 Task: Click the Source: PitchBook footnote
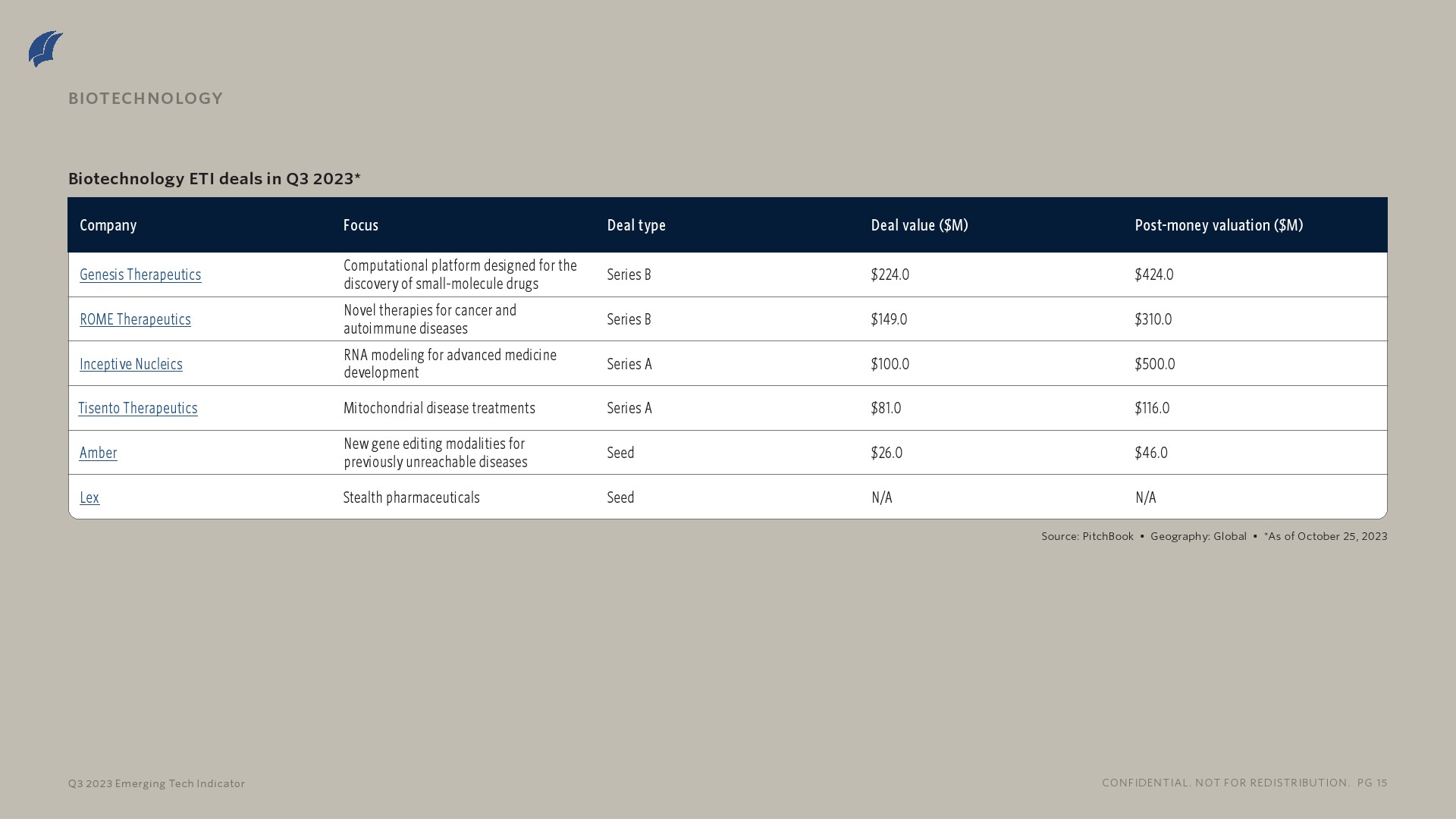coord(1087,536)
